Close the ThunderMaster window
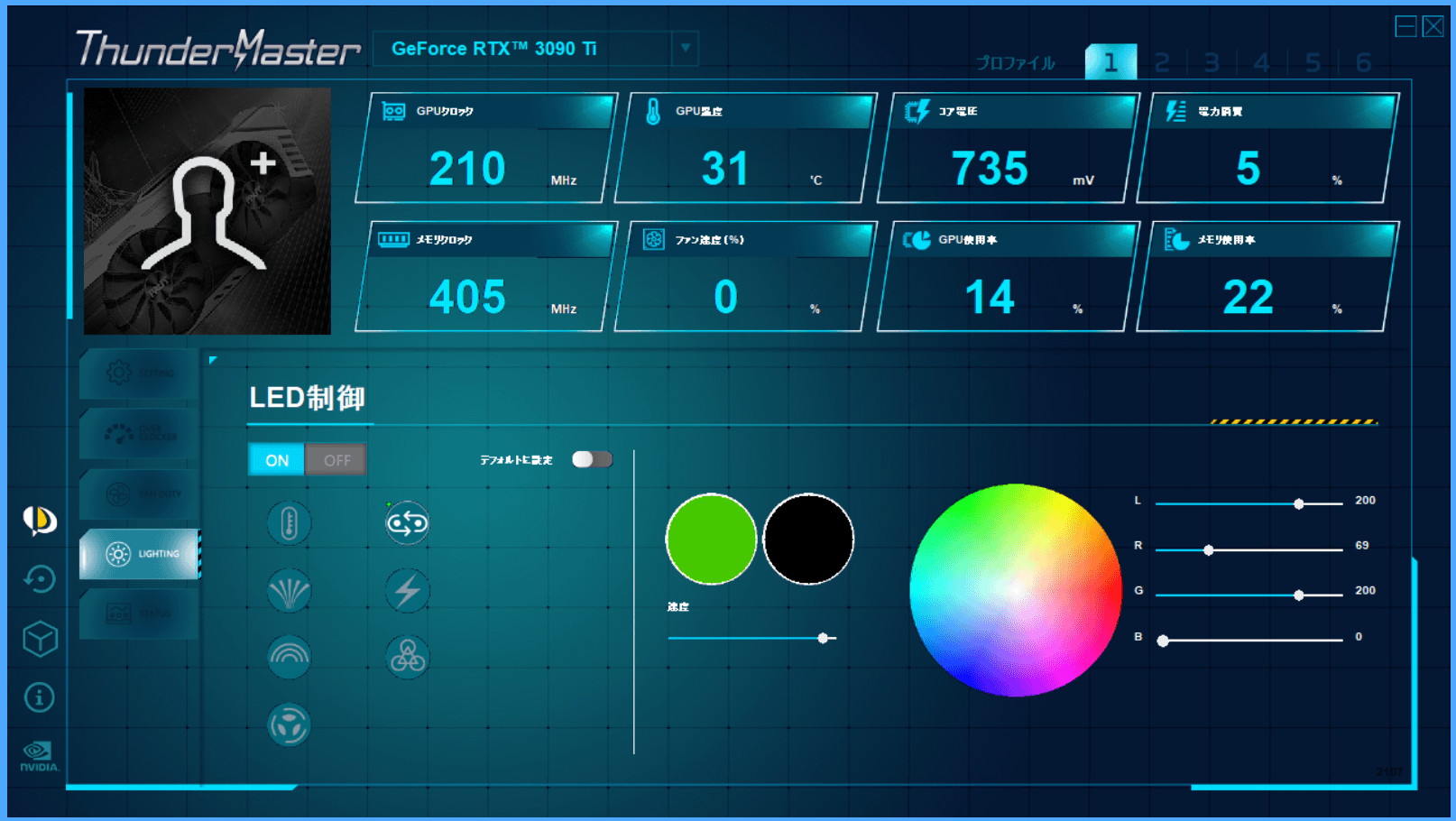 (x=1433, y=26)
